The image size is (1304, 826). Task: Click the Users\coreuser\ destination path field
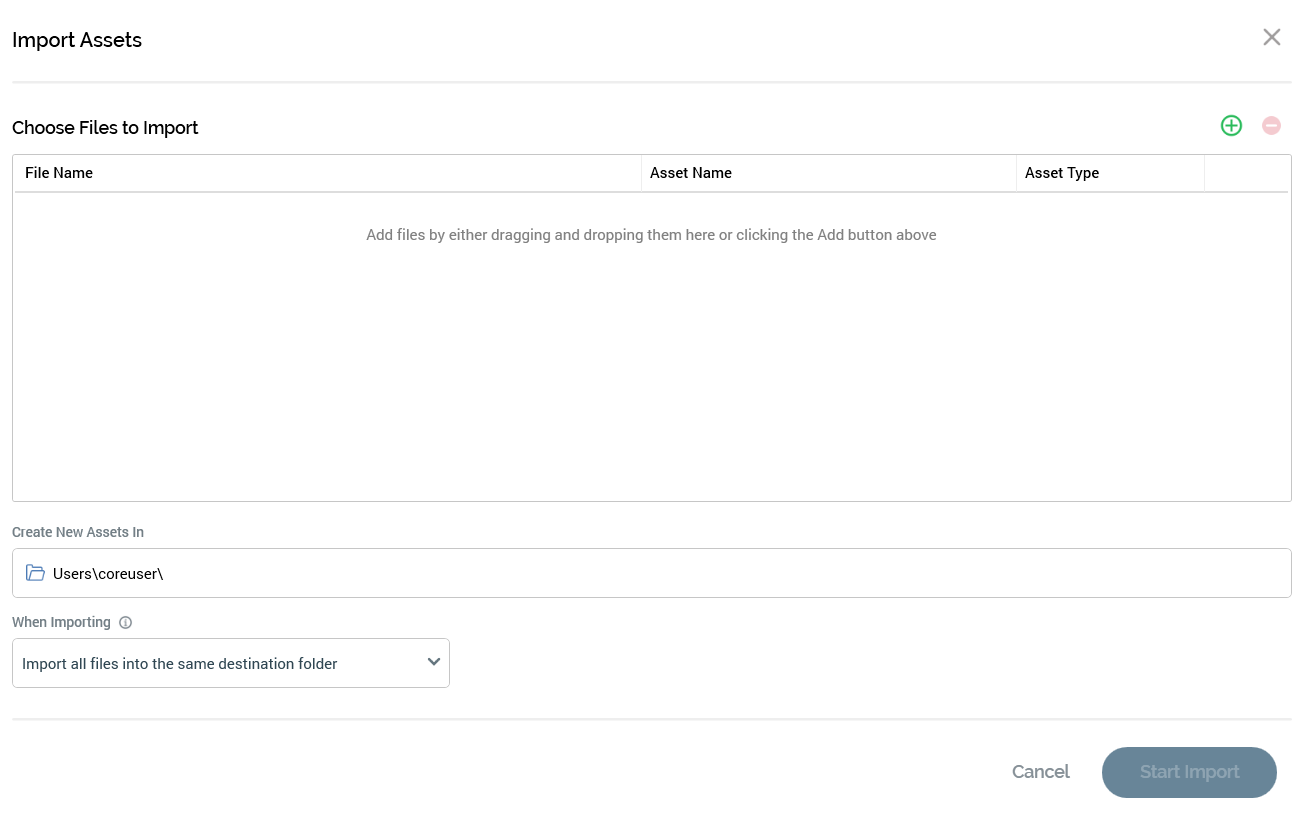click(x=650, y=573)
